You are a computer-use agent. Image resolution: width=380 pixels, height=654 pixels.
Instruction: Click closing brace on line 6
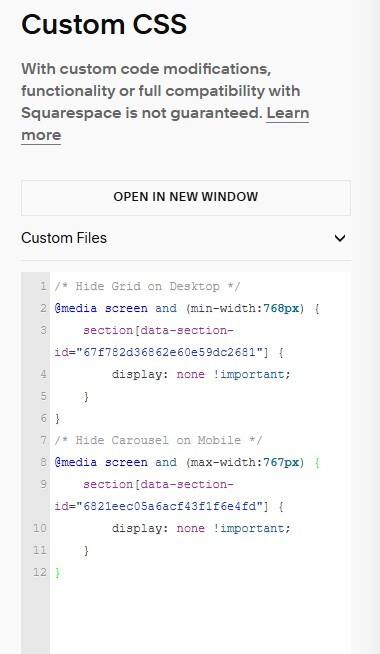pos(58,418)
